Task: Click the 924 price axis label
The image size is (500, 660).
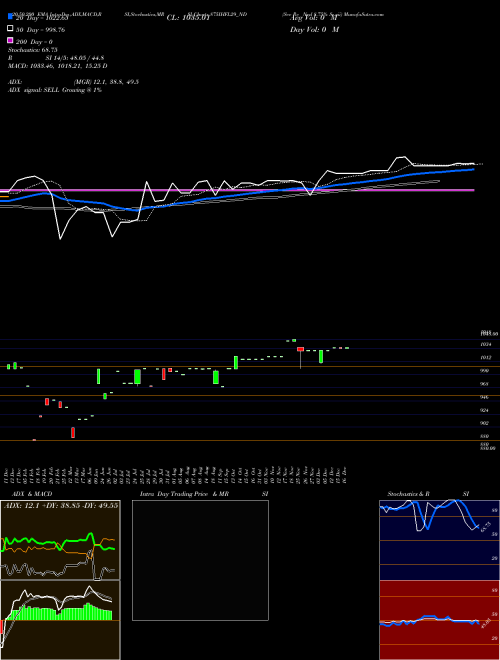Action: click(485, 410)
